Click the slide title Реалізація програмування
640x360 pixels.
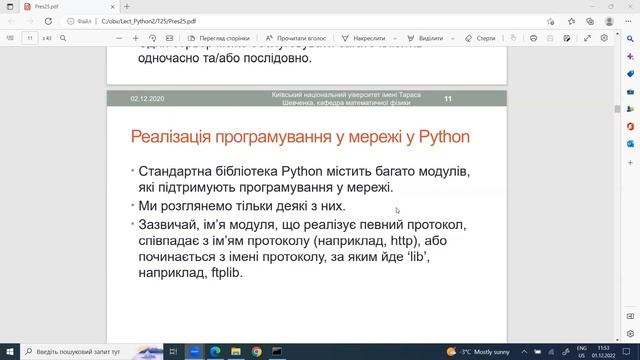300,137
